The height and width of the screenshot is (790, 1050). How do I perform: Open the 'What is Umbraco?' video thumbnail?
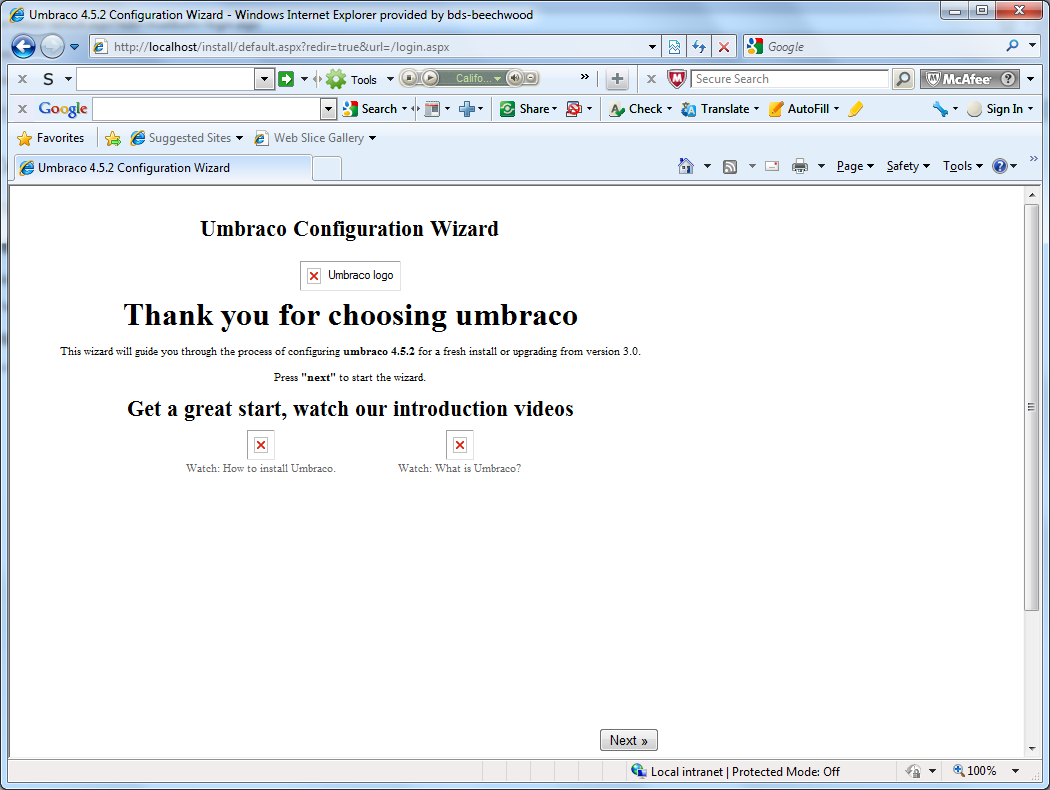point(460,445)
